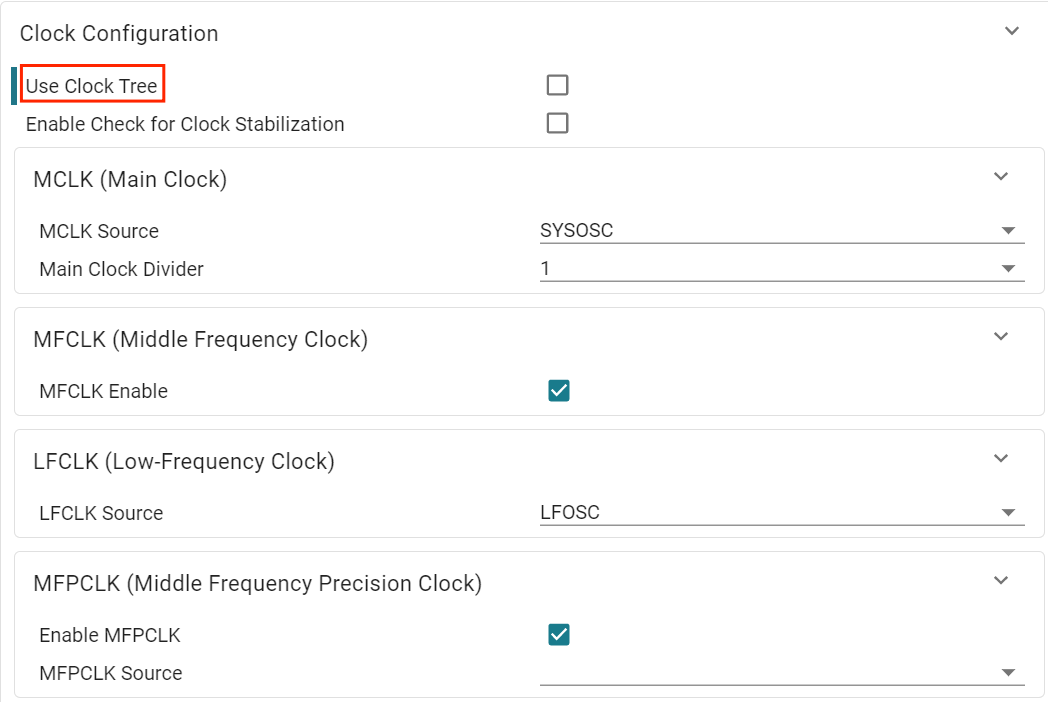Click the MCLK (Main Clock) heading

(x=130, y=179)
